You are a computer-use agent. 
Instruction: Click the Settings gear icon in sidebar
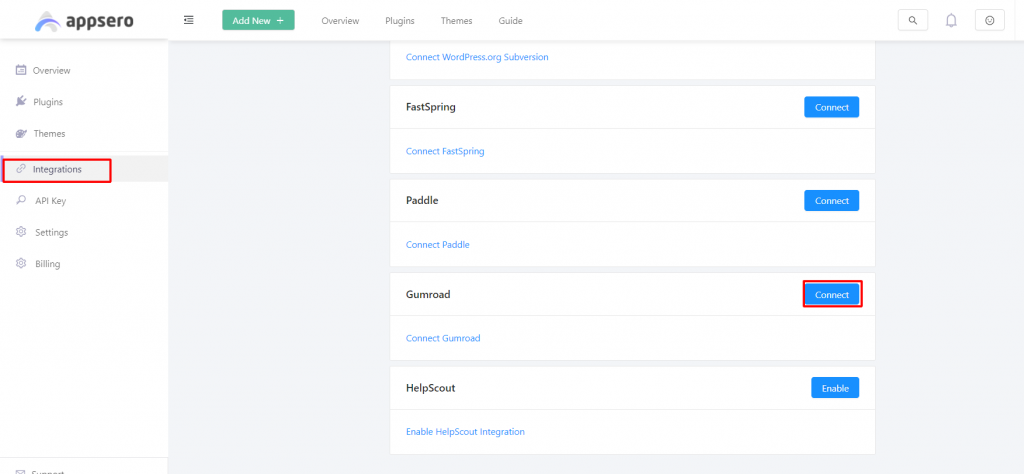click(21, 232)
